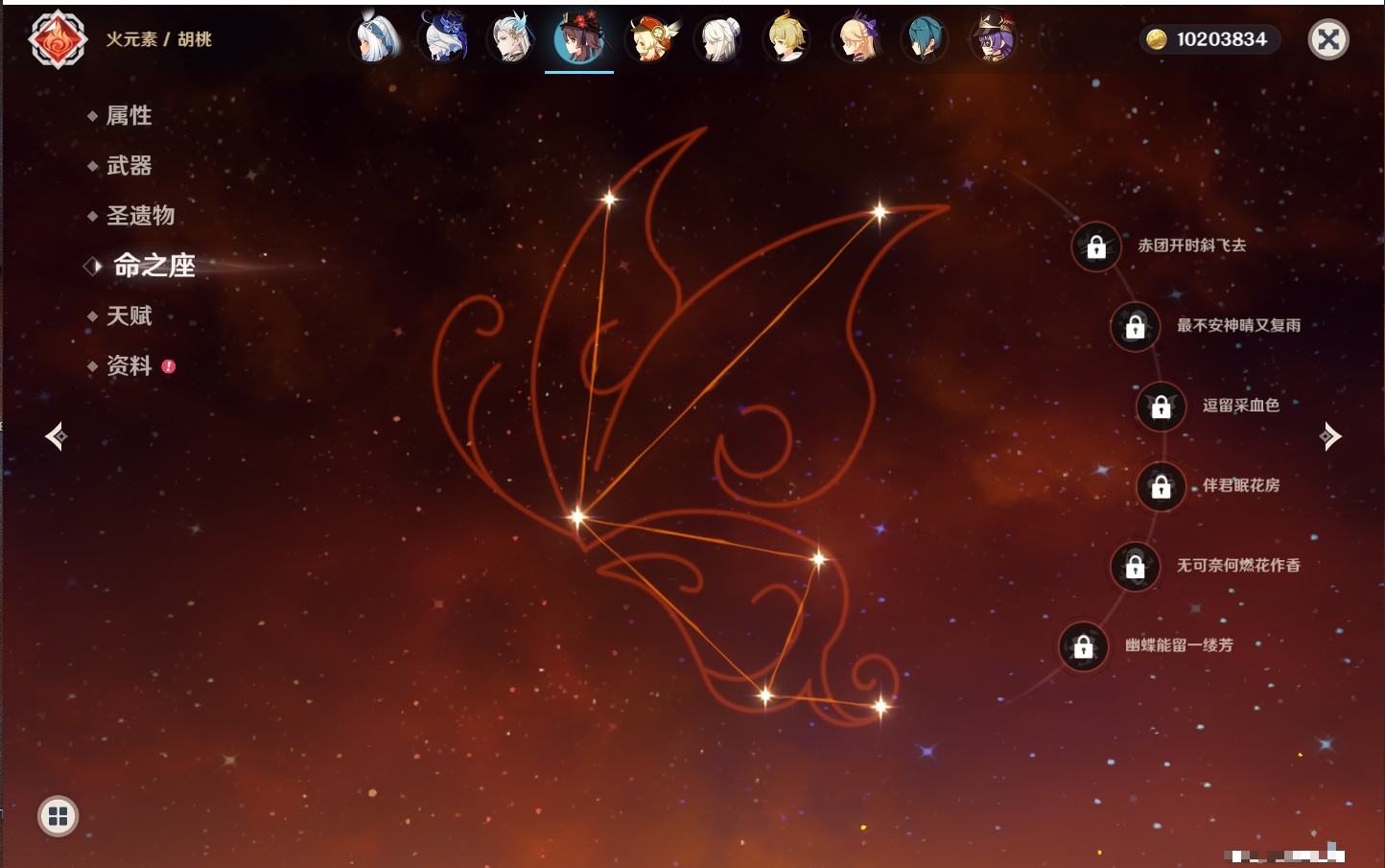Go to the previous character with left arrow

coord(56,436)
